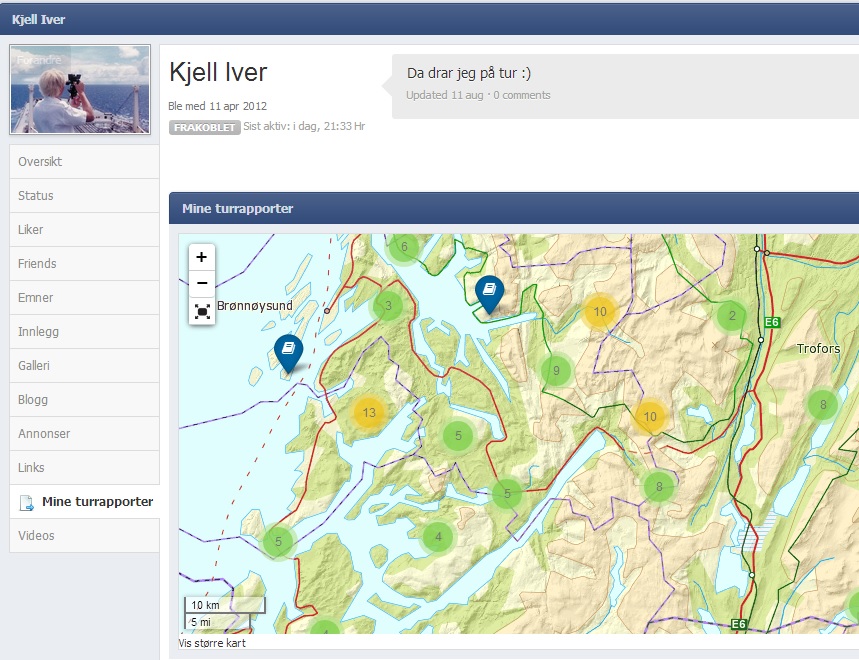
Task: Click the FRAKOBLET status badge
Action: coord(204,127)
